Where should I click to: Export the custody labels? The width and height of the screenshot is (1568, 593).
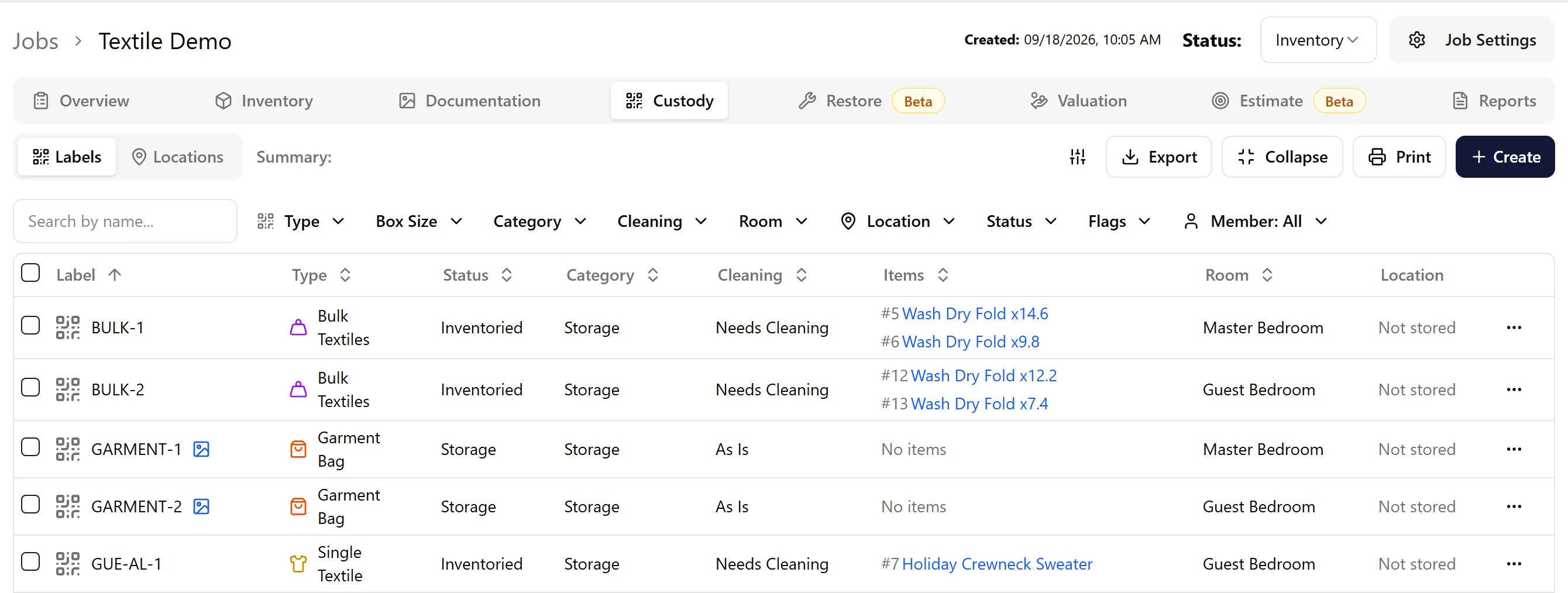click(1158, 157)
